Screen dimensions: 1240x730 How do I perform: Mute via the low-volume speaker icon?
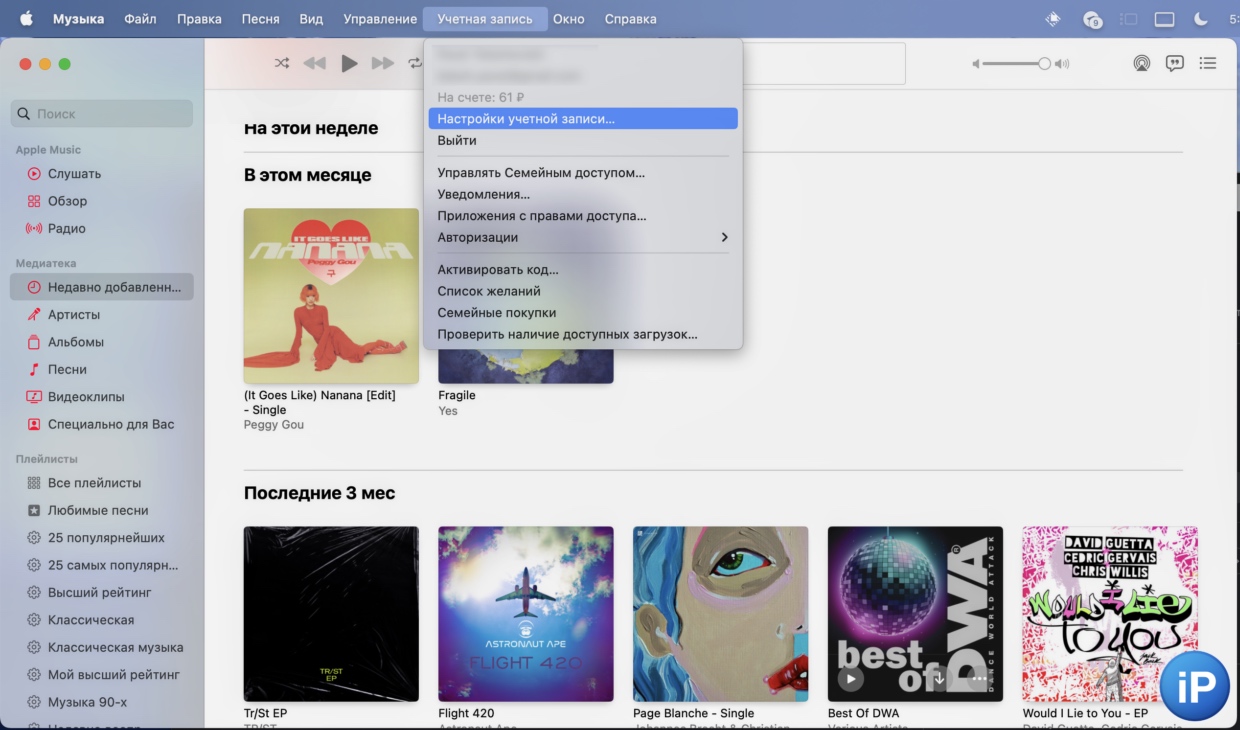pyautogui.click(x=976, y=64)
